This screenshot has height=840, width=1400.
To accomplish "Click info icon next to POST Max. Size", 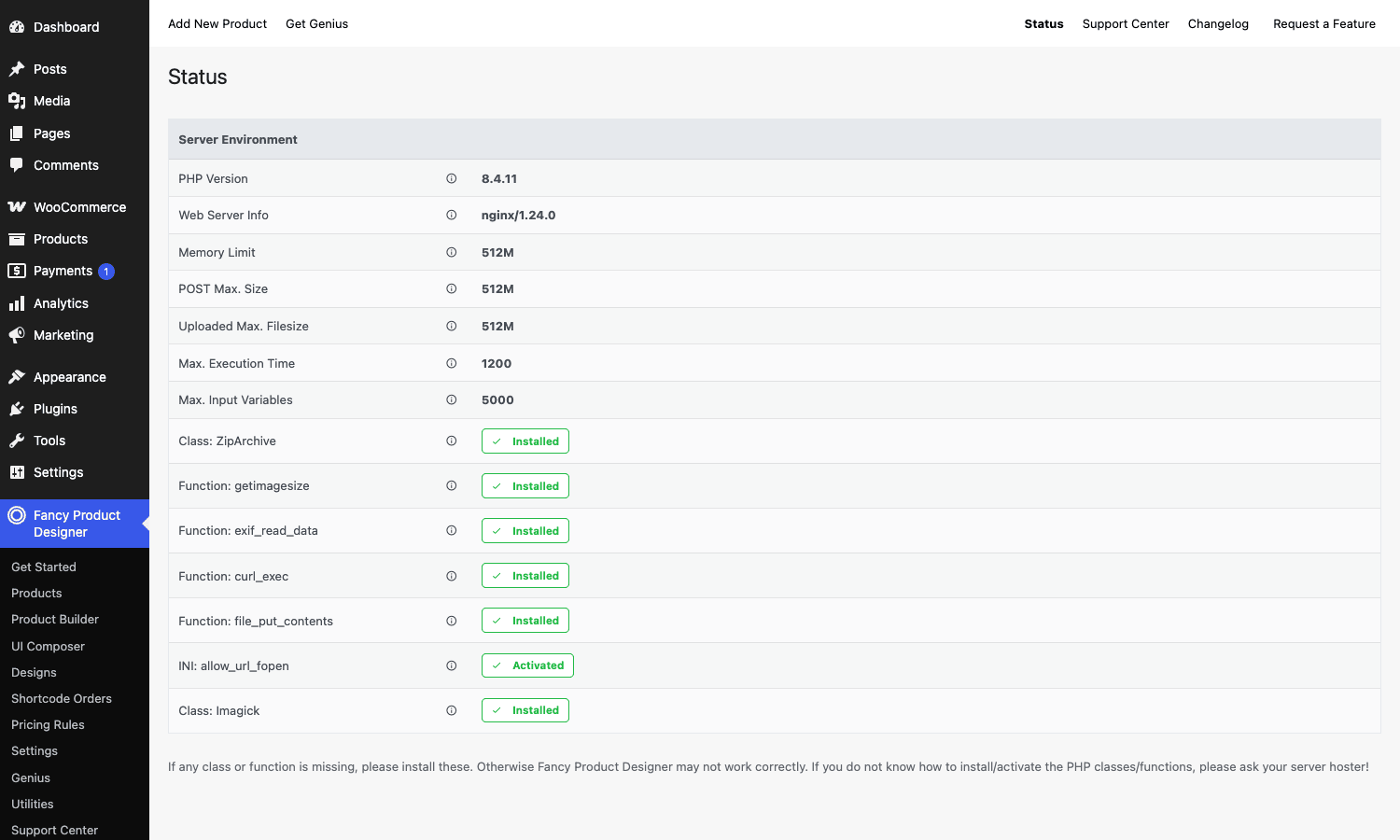I will [x=452, y=288].
